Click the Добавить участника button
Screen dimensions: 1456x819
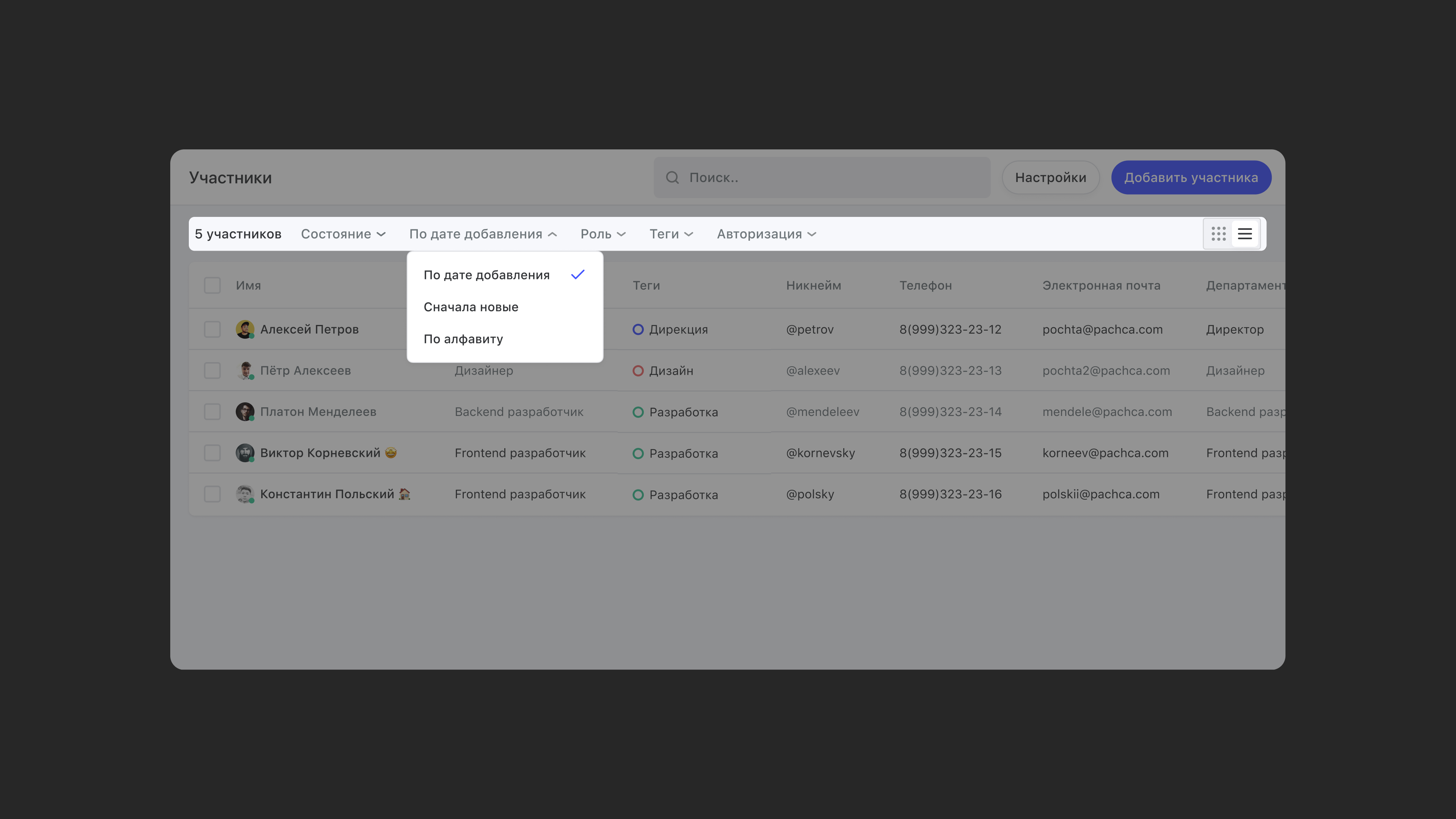[1191, 177]
